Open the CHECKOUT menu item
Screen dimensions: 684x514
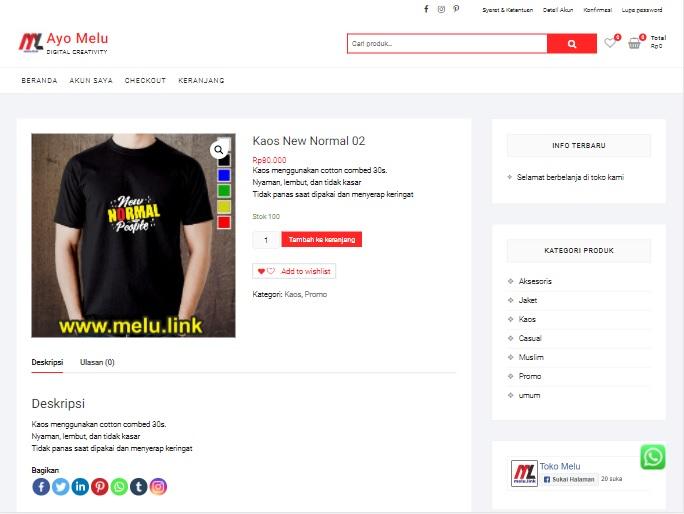pyautogui.click(x=145, y=80)
